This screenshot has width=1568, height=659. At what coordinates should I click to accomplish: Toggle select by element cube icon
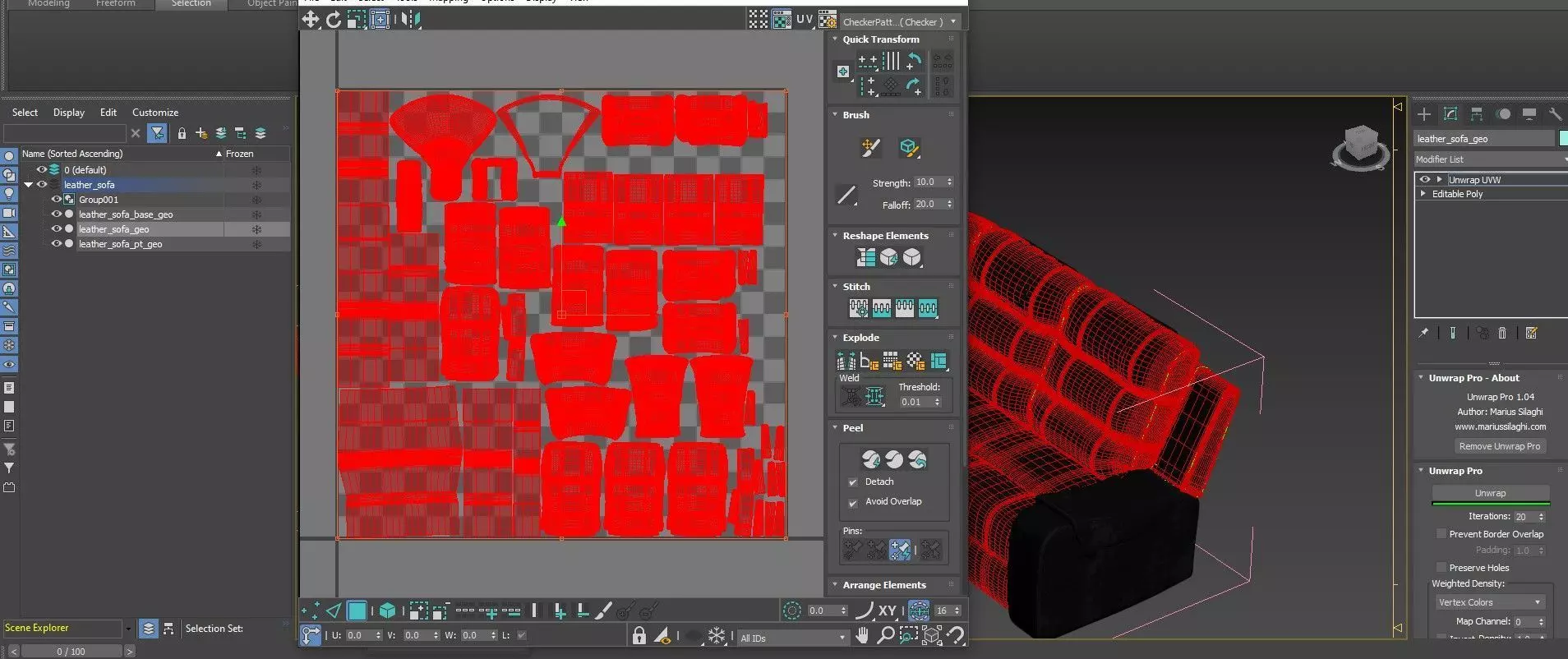point(387,611)
